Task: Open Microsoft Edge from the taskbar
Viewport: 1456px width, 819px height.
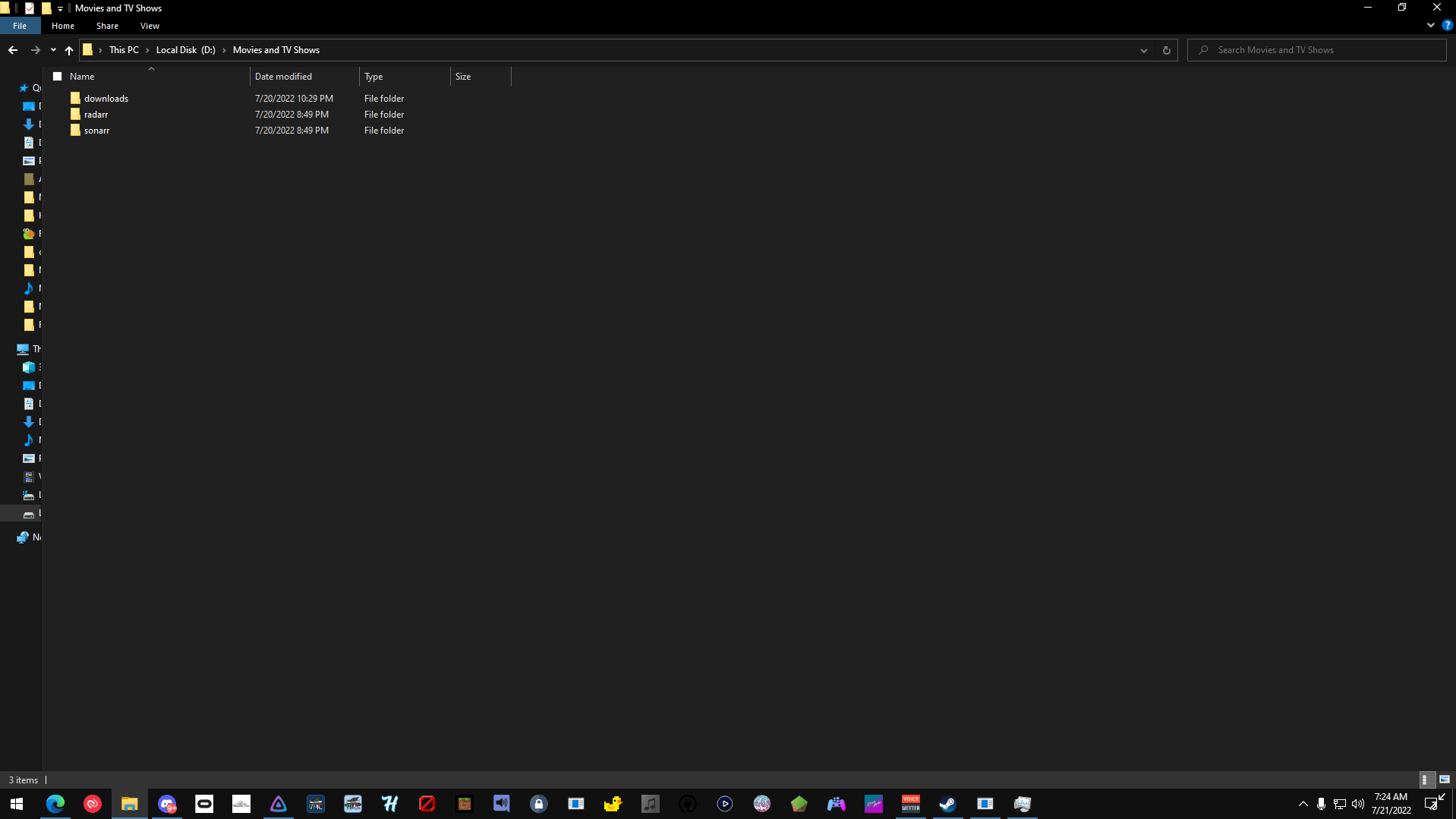Action: click(x=55, y=804)
